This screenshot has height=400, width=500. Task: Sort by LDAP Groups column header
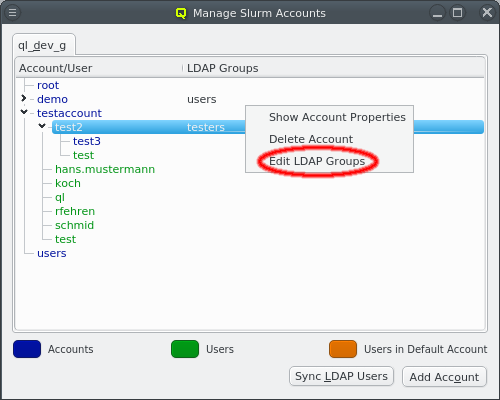click(333, 68)
